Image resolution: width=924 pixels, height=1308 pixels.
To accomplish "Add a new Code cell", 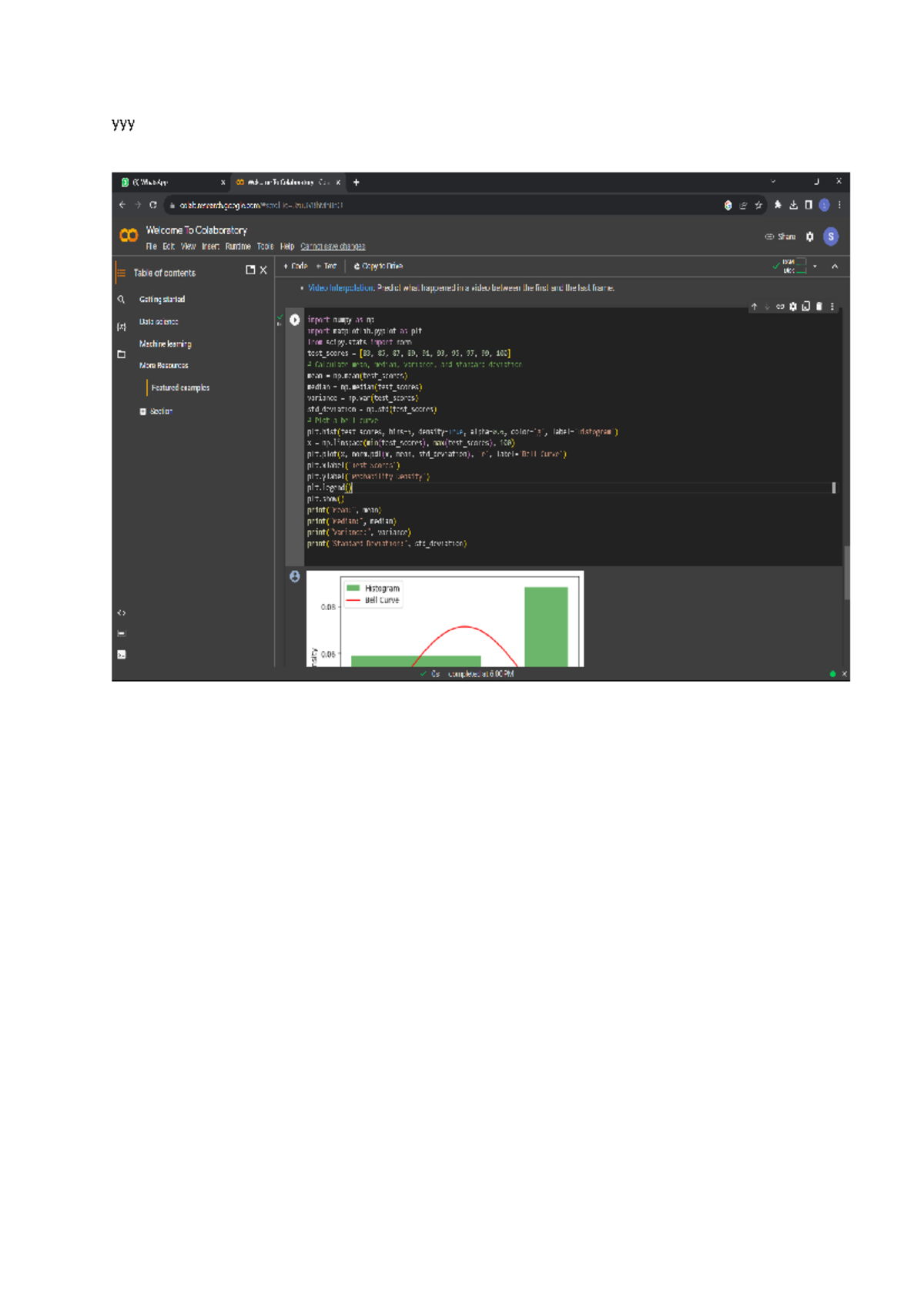I will 296,267.
